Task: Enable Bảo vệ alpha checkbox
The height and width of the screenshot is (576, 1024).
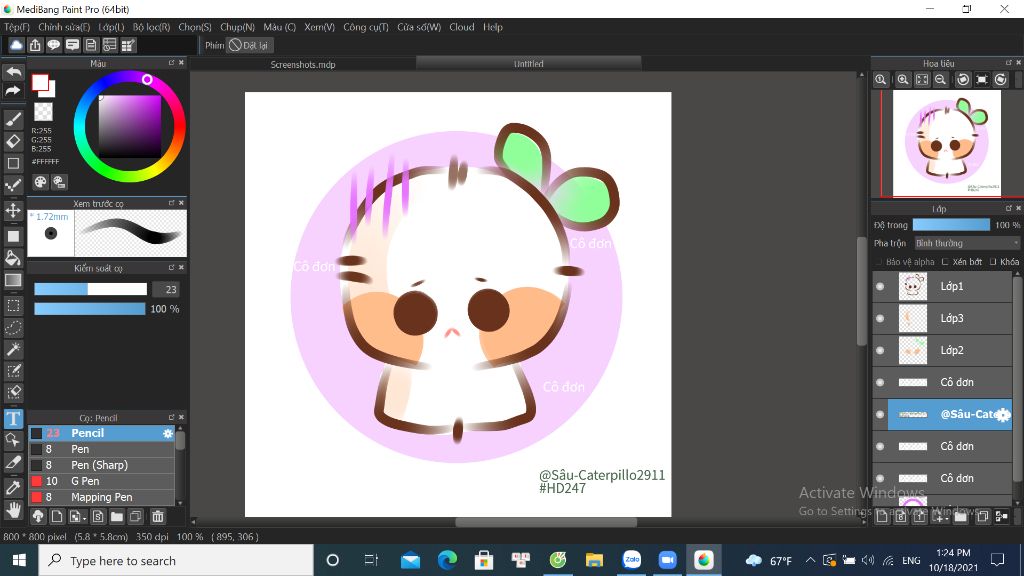Action: pos(879,262)
